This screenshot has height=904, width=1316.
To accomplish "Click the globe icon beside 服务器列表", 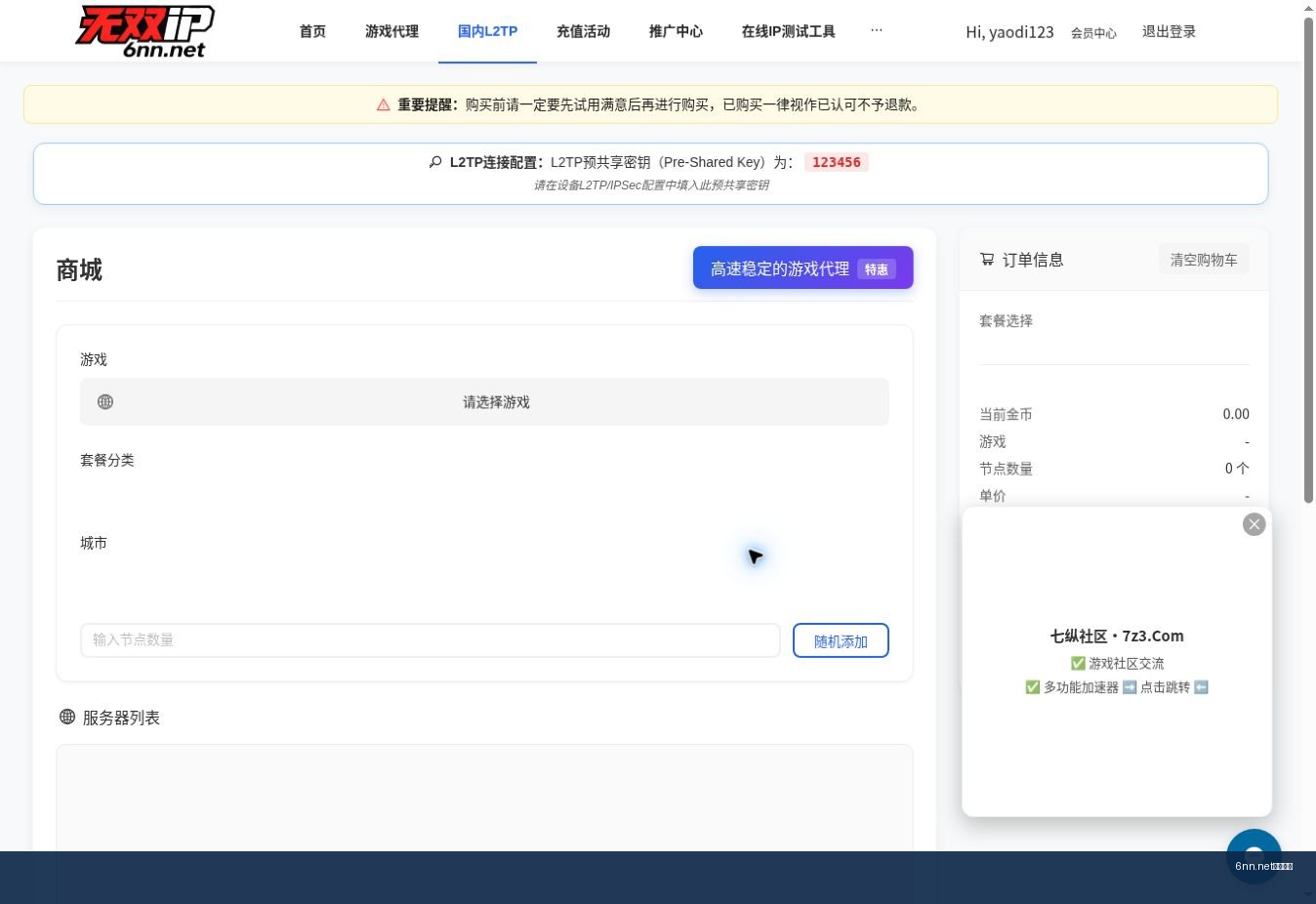I will tap(67, 717).
